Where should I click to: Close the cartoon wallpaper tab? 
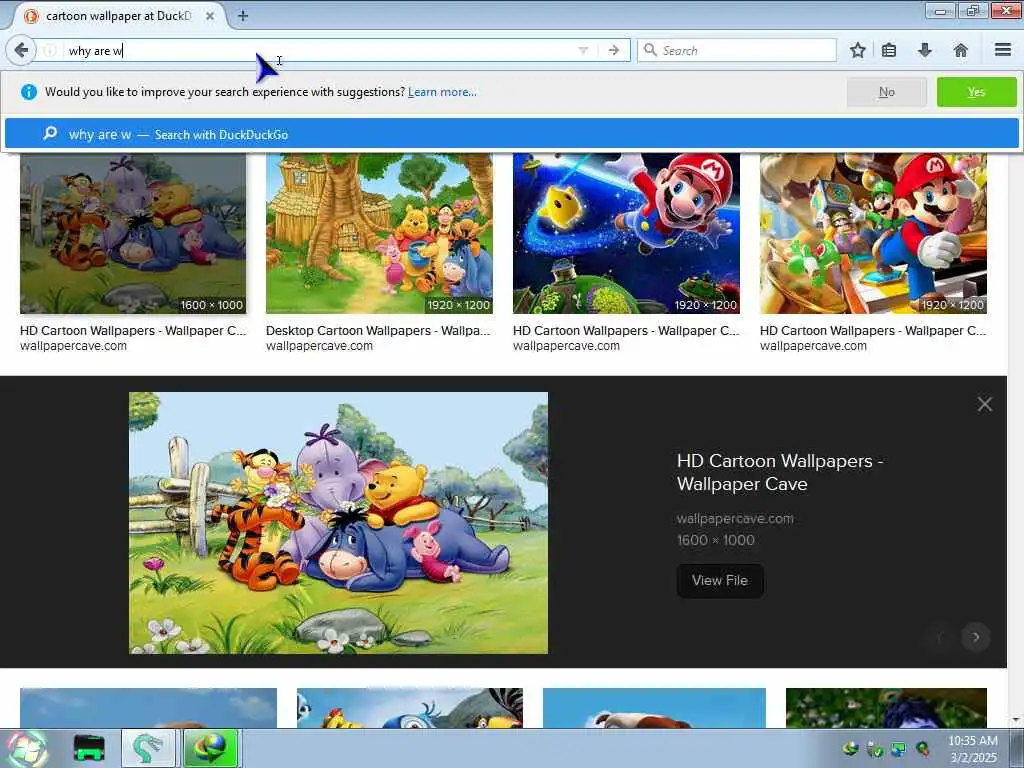click(x=210, y=16)
